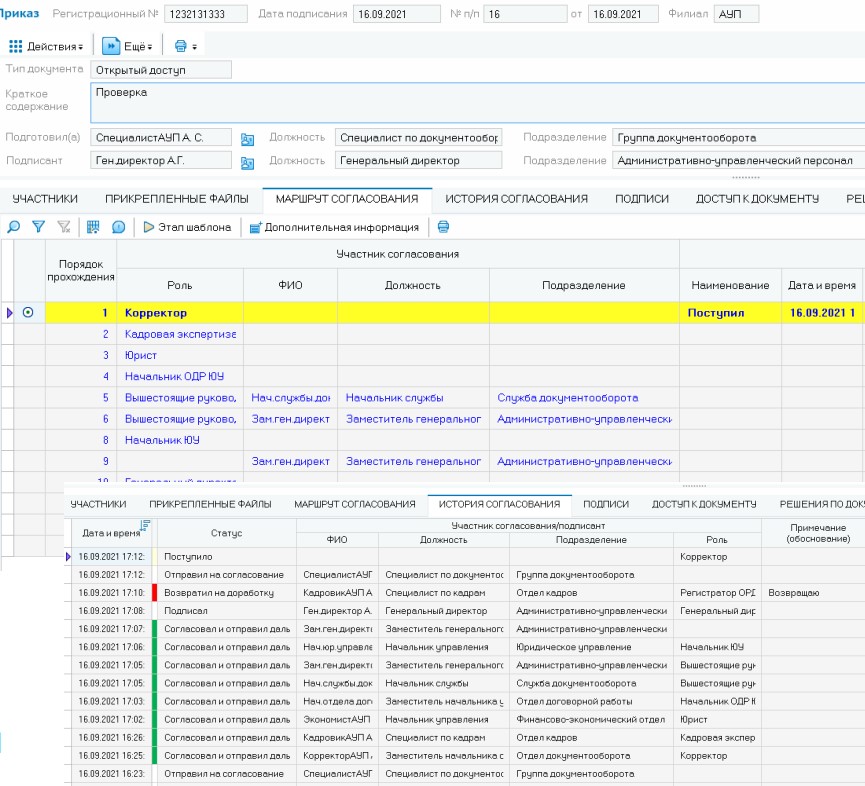
Task: Click the Действия grid icon
Action: click(x=15, y=46)
